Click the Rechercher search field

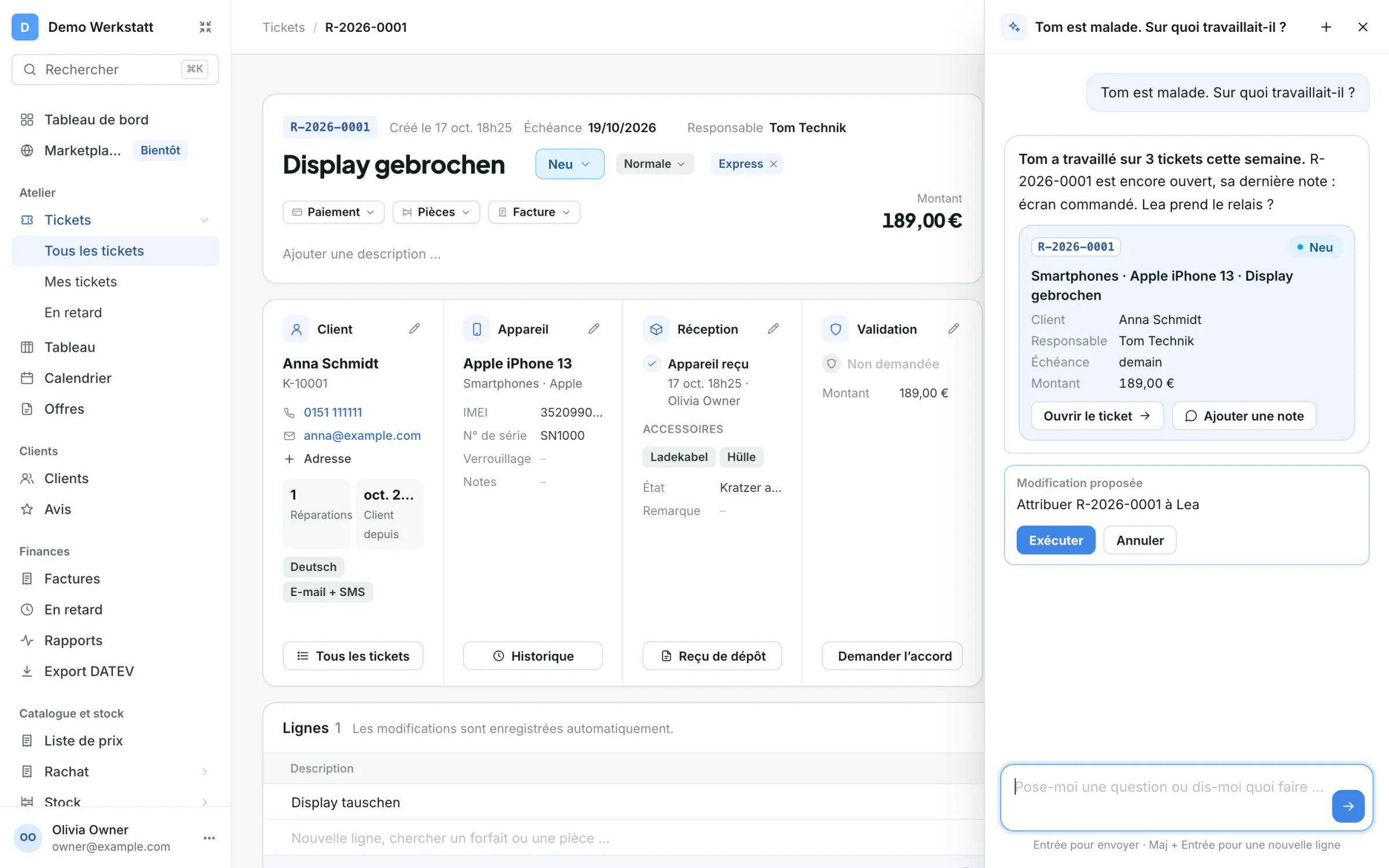(115, 69)
